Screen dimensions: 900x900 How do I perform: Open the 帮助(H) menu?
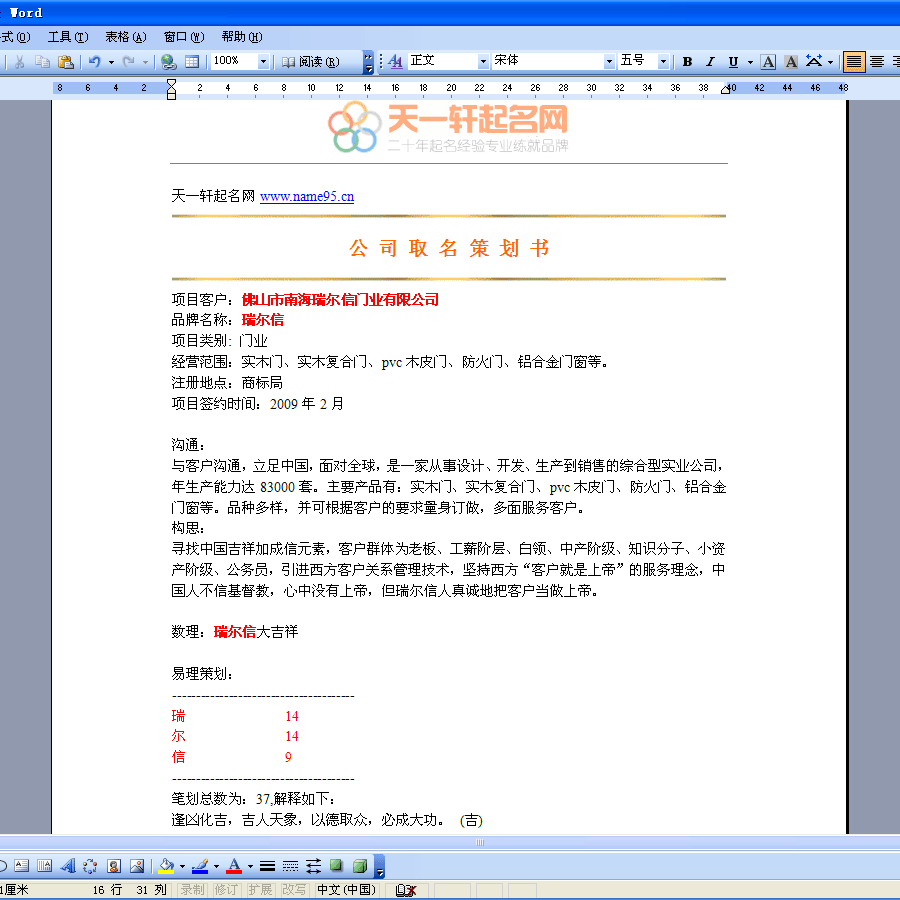click(x=242, y=37)
